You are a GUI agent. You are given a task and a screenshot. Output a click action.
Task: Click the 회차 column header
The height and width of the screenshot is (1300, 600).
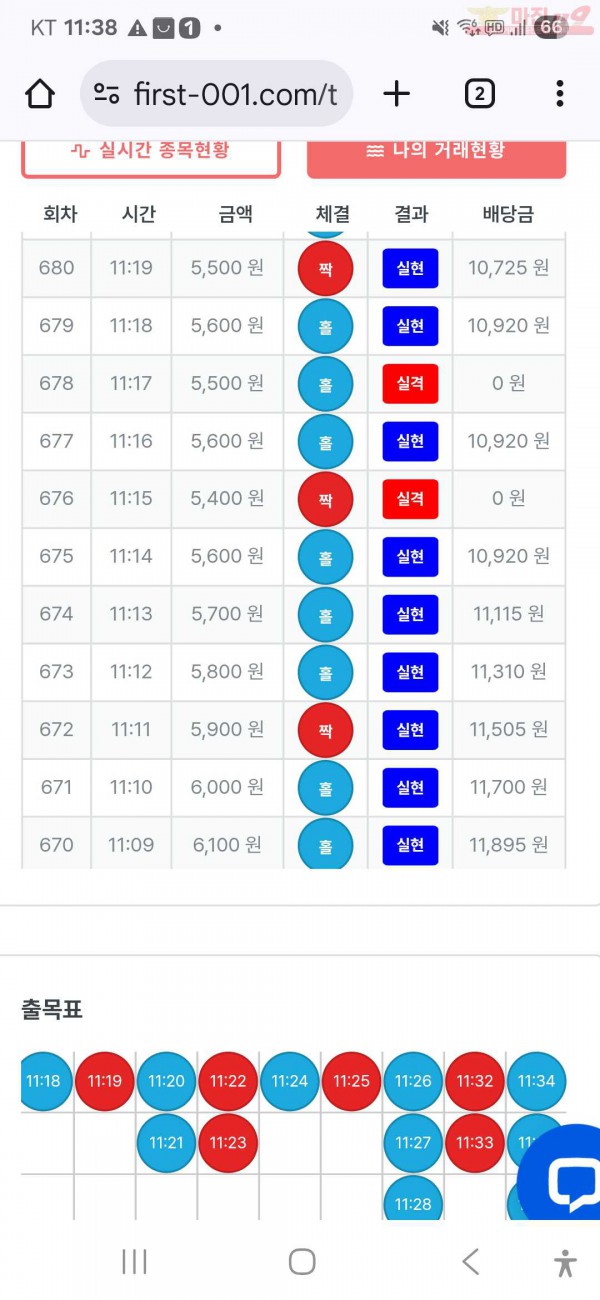60,213
